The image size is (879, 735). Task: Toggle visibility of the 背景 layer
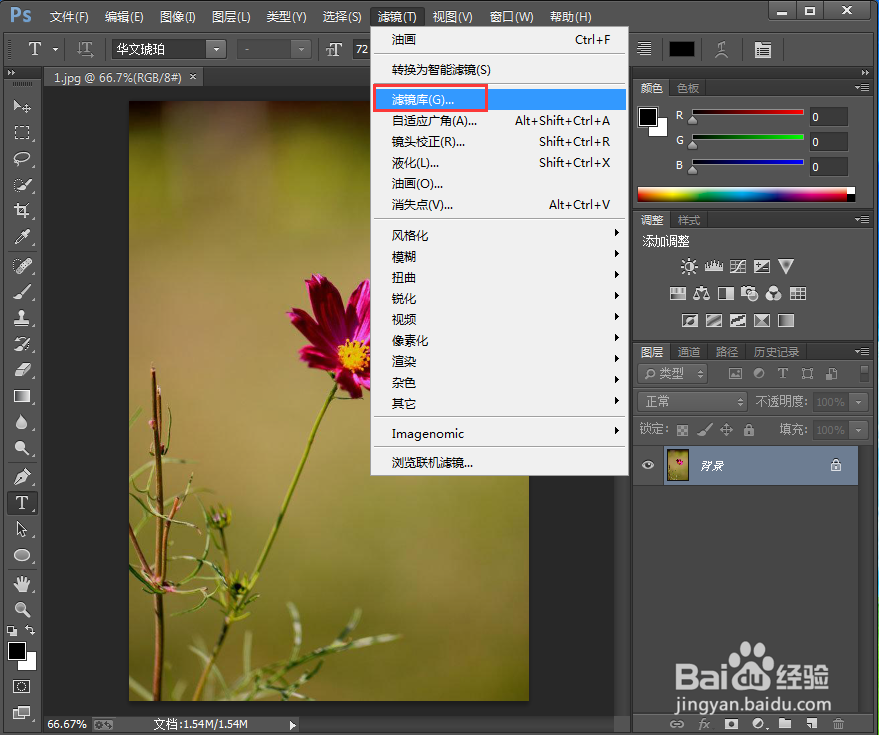647,465
